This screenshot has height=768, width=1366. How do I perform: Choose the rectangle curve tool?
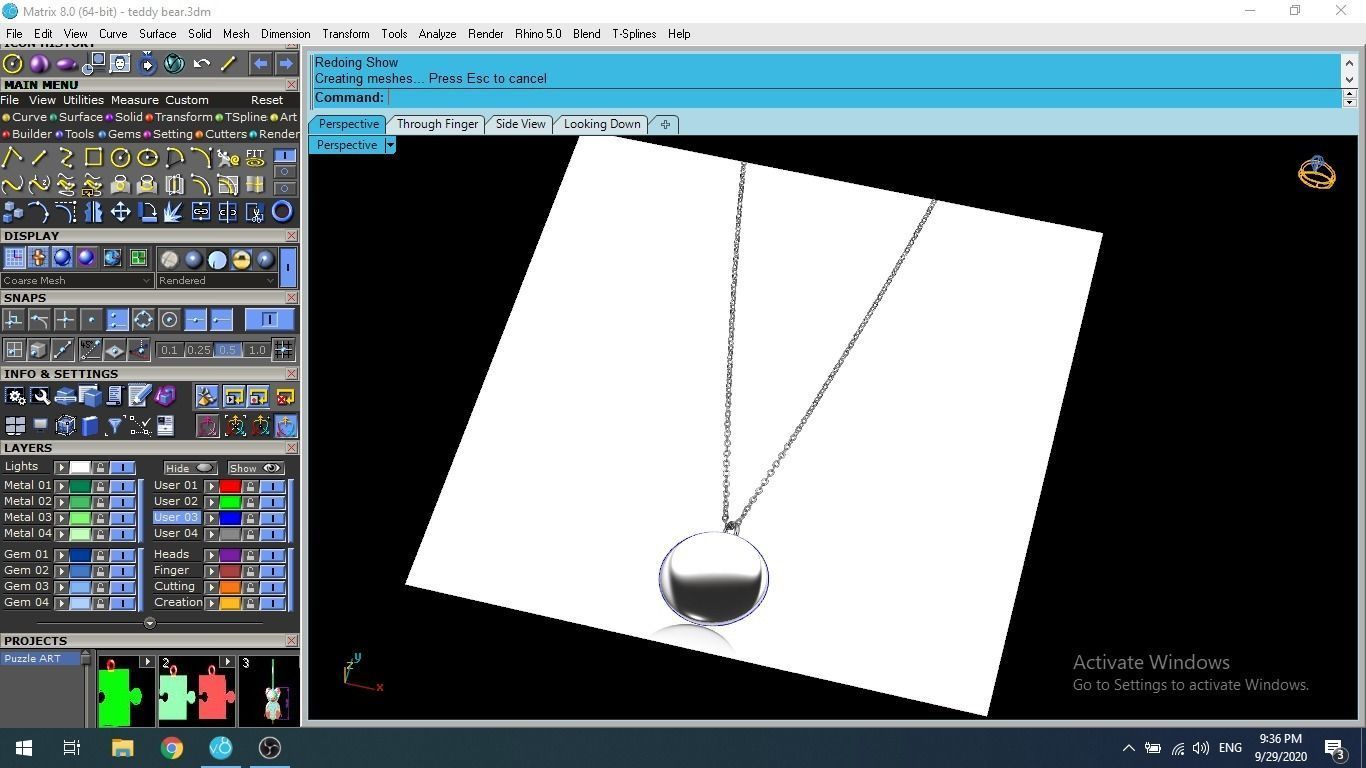pos(93,158)
